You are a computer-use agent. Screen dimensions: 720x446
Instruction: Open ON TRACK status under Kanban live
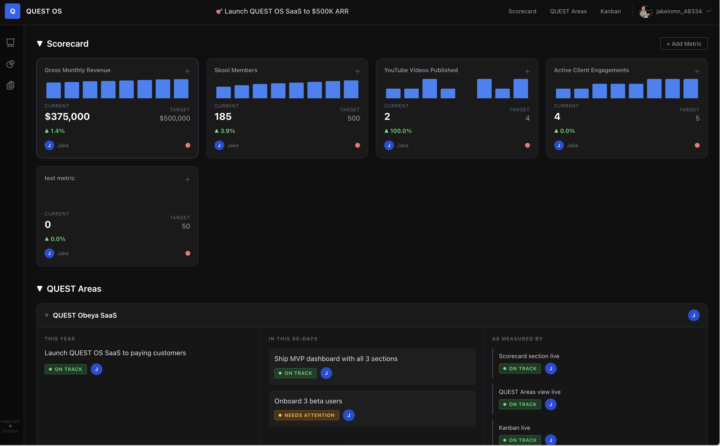(x=520, y=440)
